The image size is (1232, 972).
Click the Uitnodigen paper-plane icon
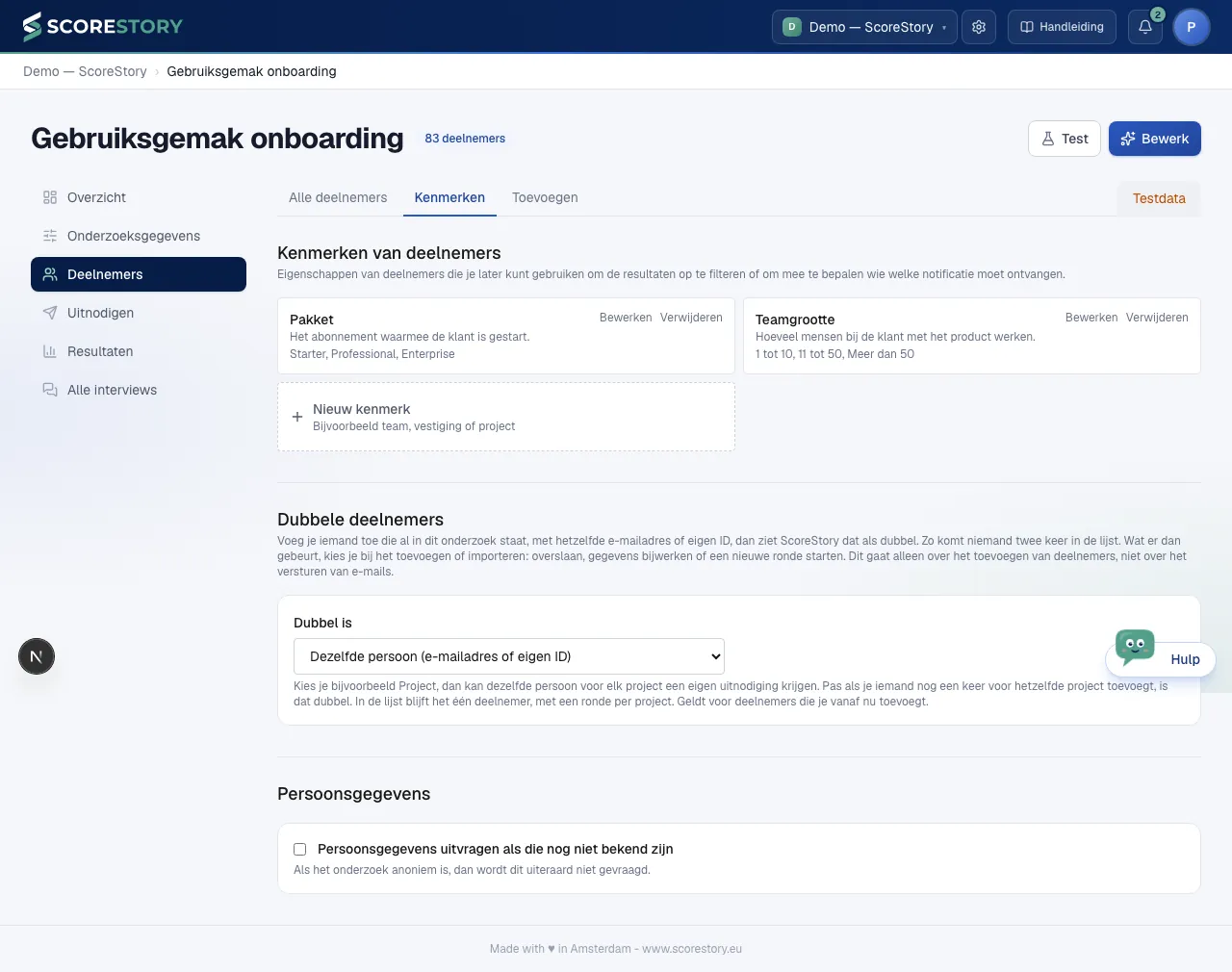pos(50,313)
